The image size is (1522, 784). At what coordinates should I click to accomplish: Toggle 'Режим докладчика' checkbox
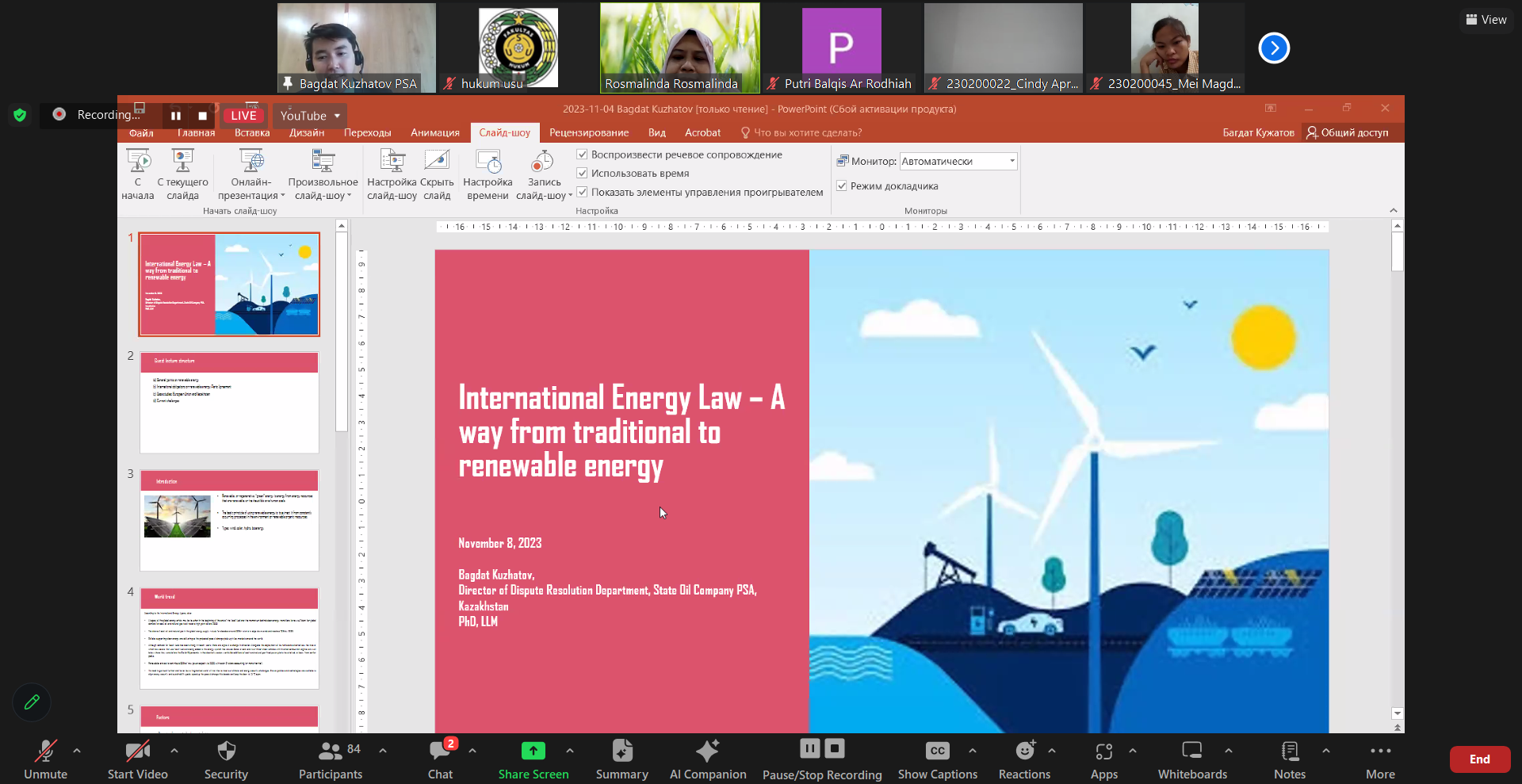coord(842,185)
